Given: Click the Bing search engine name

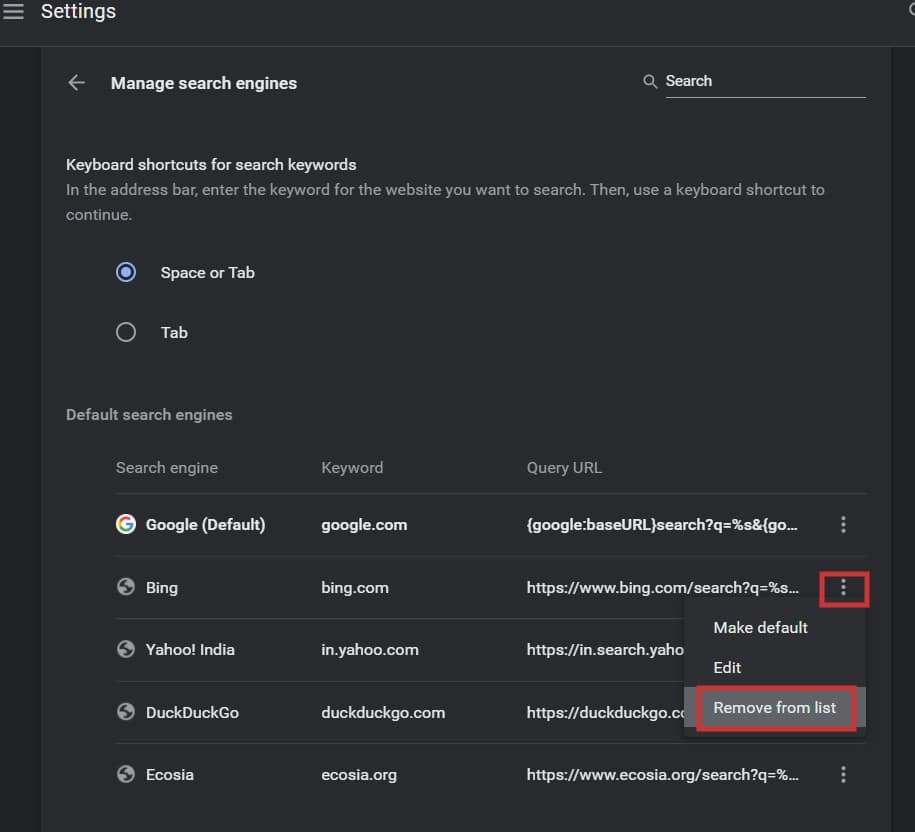Looking at the screenshot, I should (x=161, y=587).
